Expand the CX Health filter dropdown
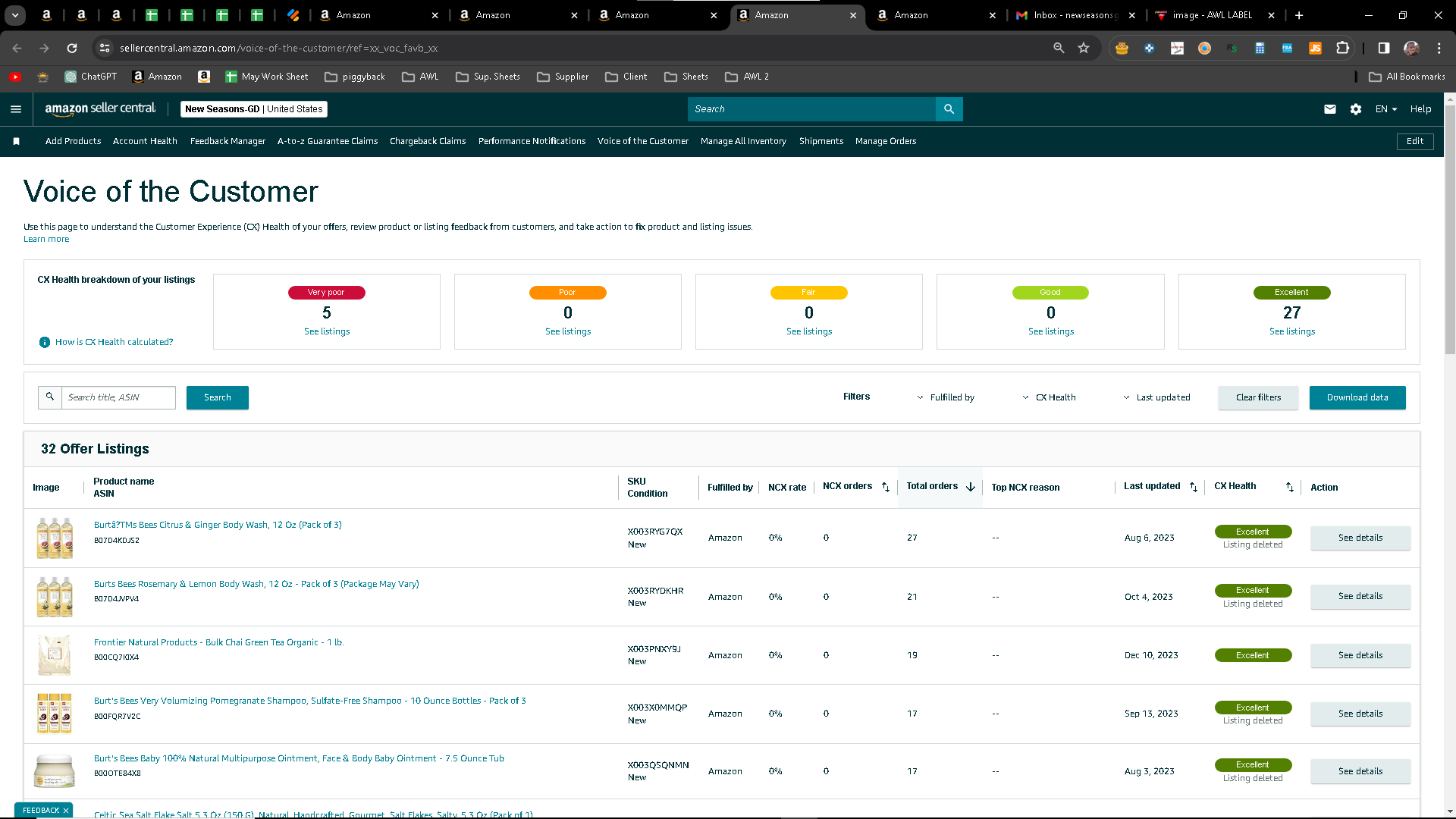The height and width of the screenshot is (819, 1456). pyautogui.click(x=1049, y=397)
